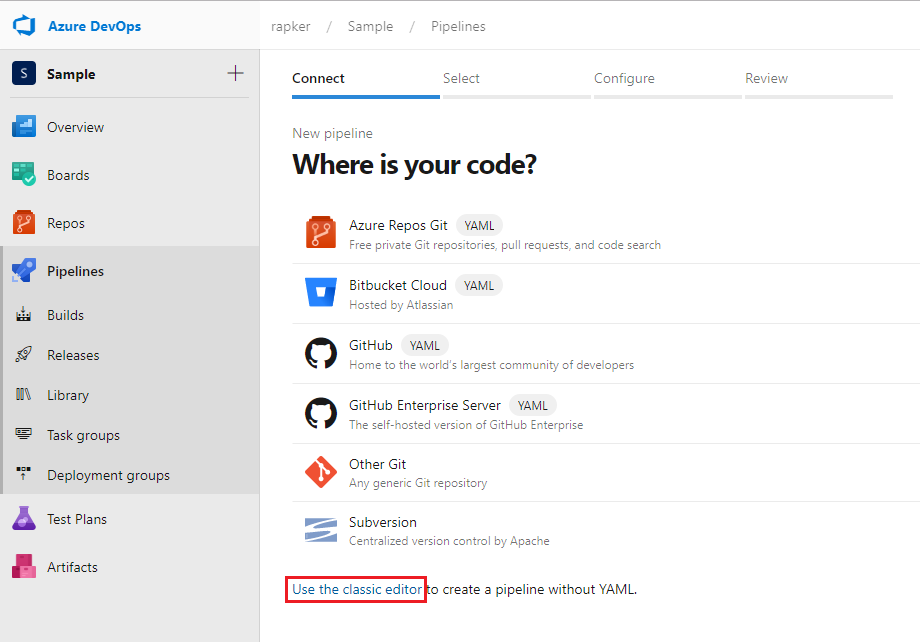The height and width of the screenshot is (642, 920).
Task: Go to Repos menu label
Action: click(x=66, y=224)
